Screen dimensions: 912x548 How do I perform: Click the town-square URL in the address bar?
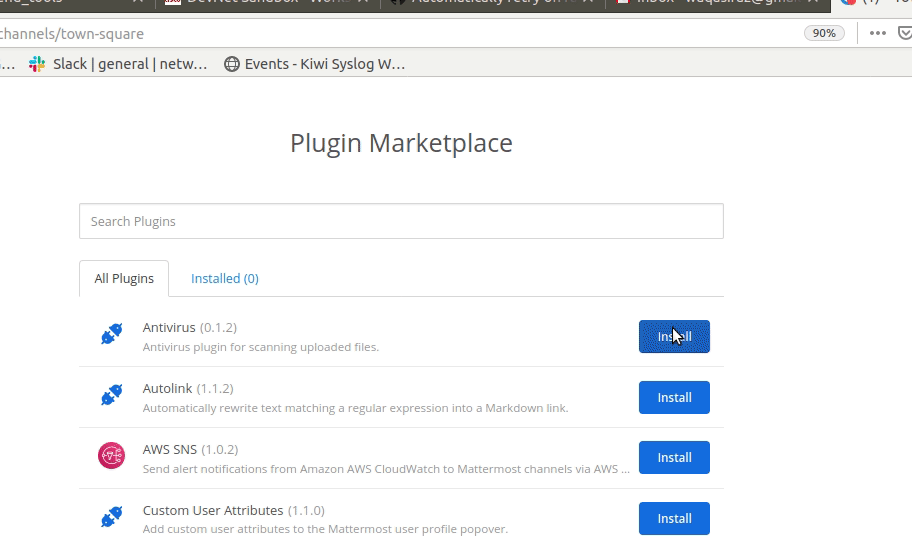click(72, 34)
